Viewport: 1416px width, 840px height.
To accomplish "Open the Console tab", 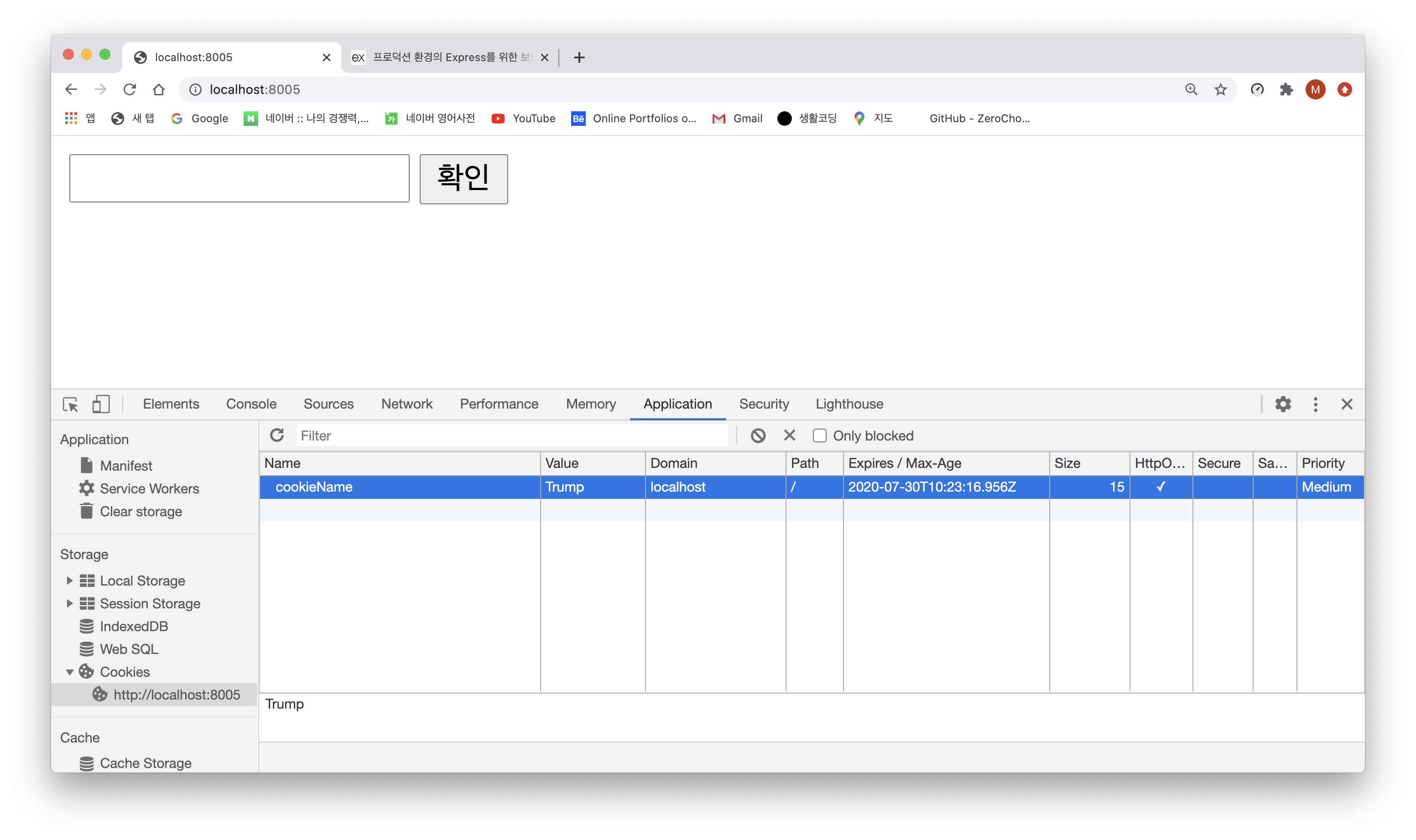I will pyautogui.click(x=251, y=404).
